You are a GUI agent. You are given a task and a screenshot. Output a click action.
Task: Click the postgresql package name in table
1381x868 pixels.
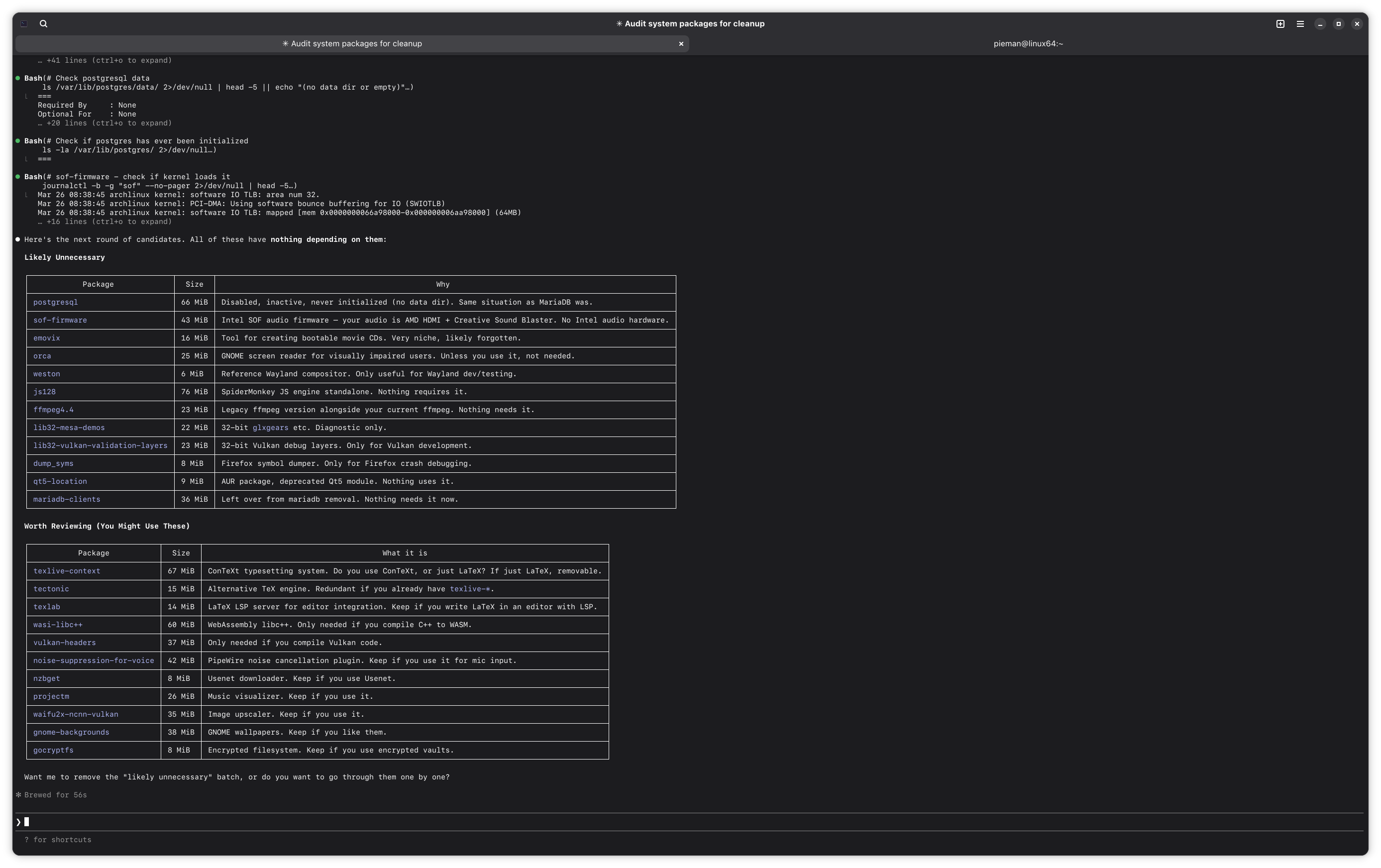coord(56,302)
